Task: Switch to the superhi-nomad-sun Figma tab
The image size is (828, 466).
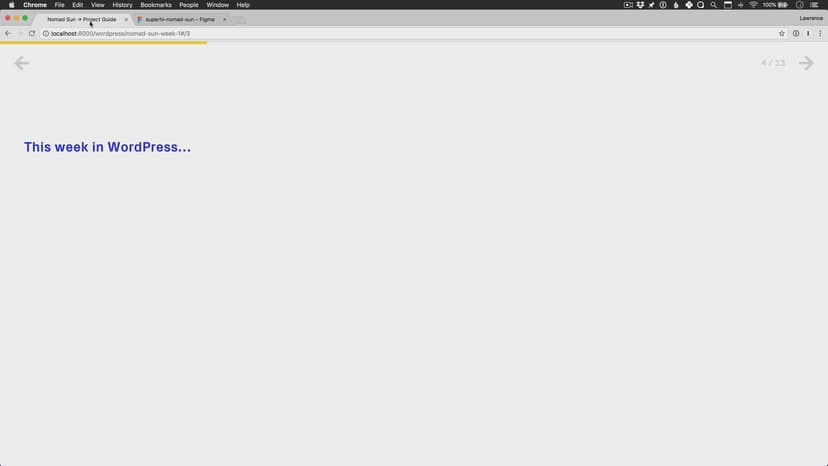Action: (180, 19)
